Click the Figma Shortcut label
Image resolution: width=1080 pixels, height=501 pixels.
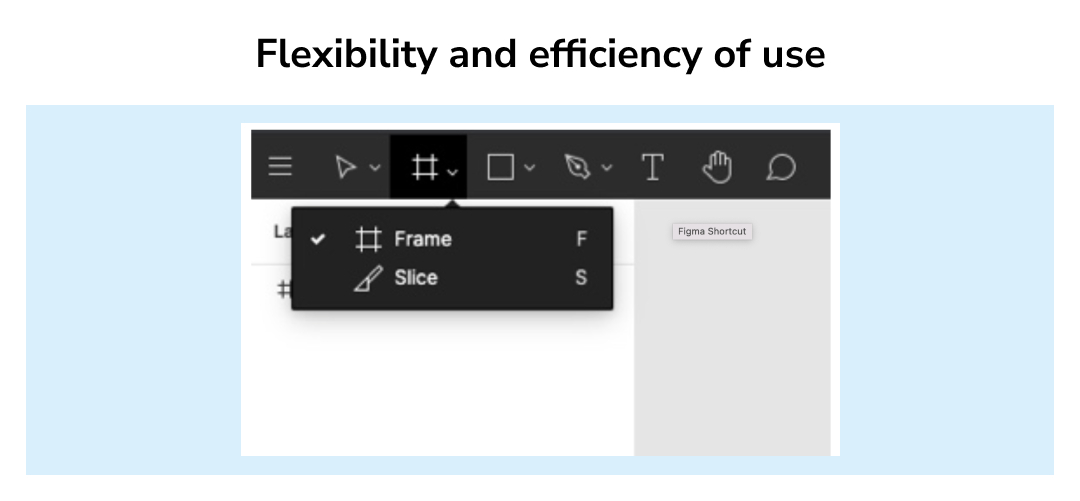712,232
